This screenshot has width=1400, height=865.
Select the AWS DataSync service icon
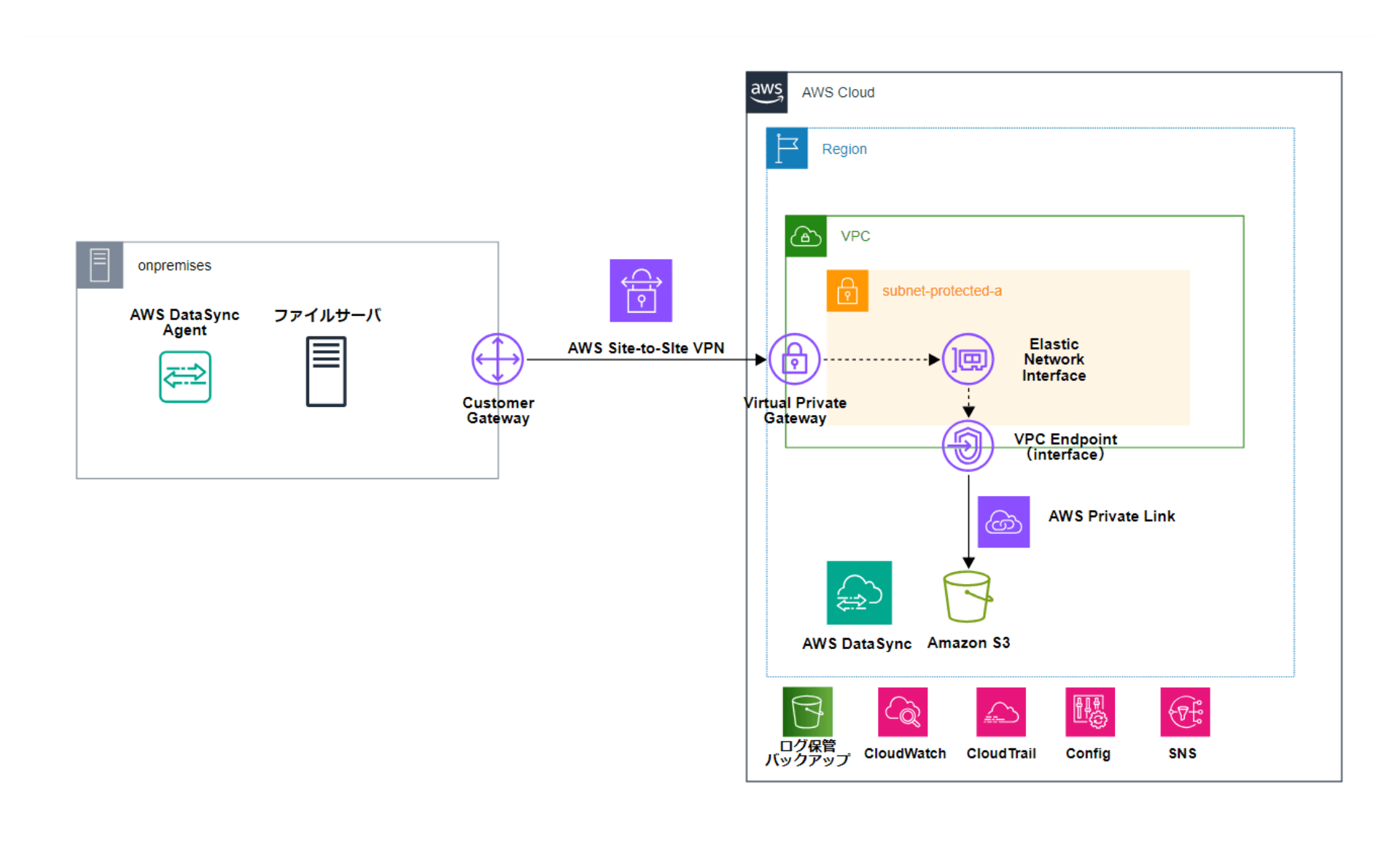[x=859, y=592]
